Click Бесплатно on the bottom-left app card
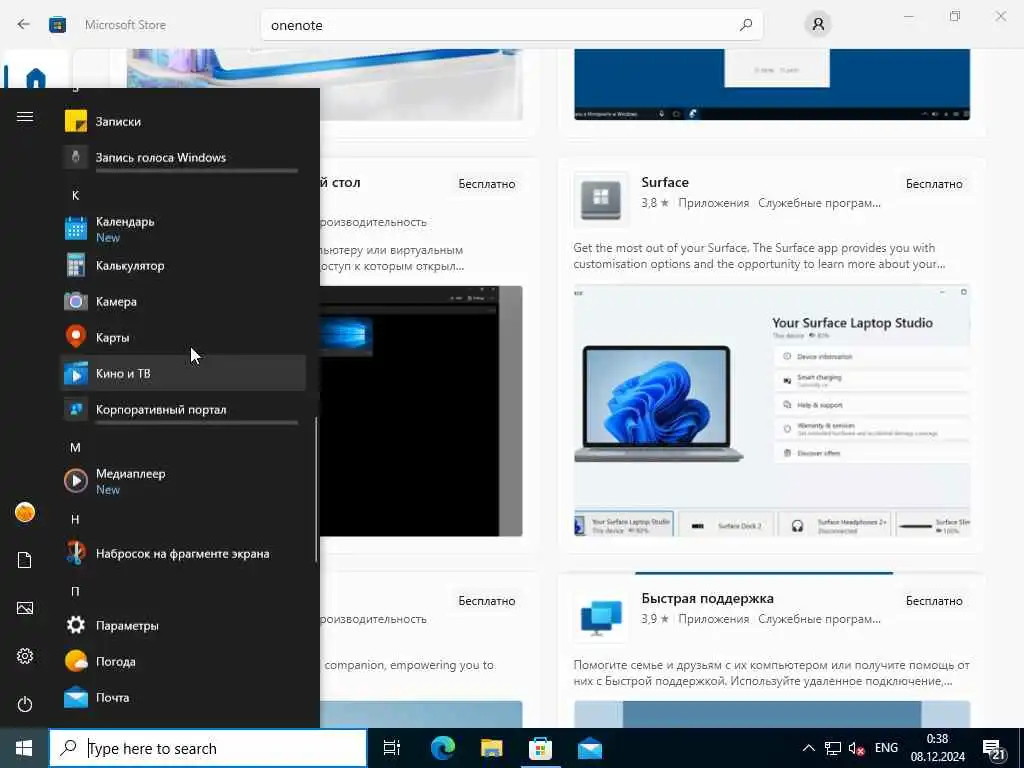 pos(487,601)
